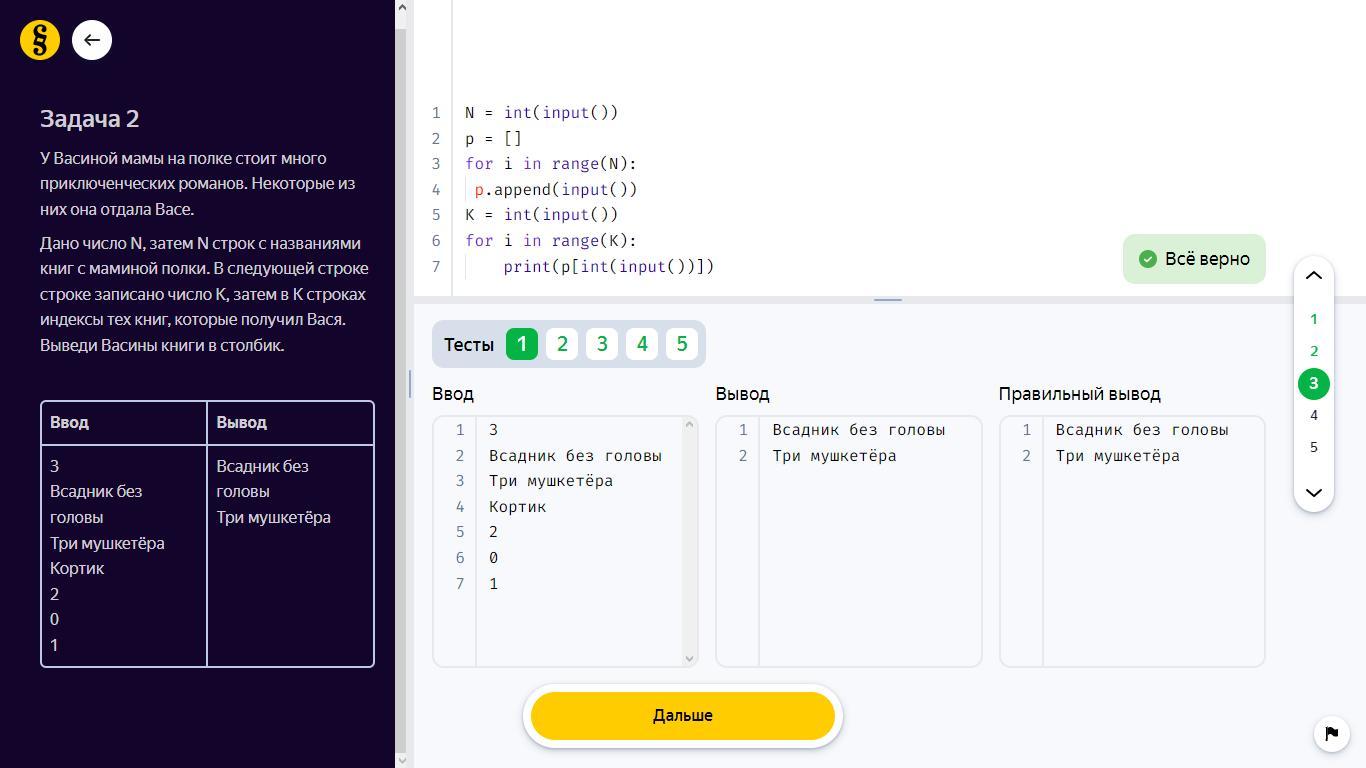Click the flag report icon
The width and height of the screenshot is (1366, 768).
1331,733
